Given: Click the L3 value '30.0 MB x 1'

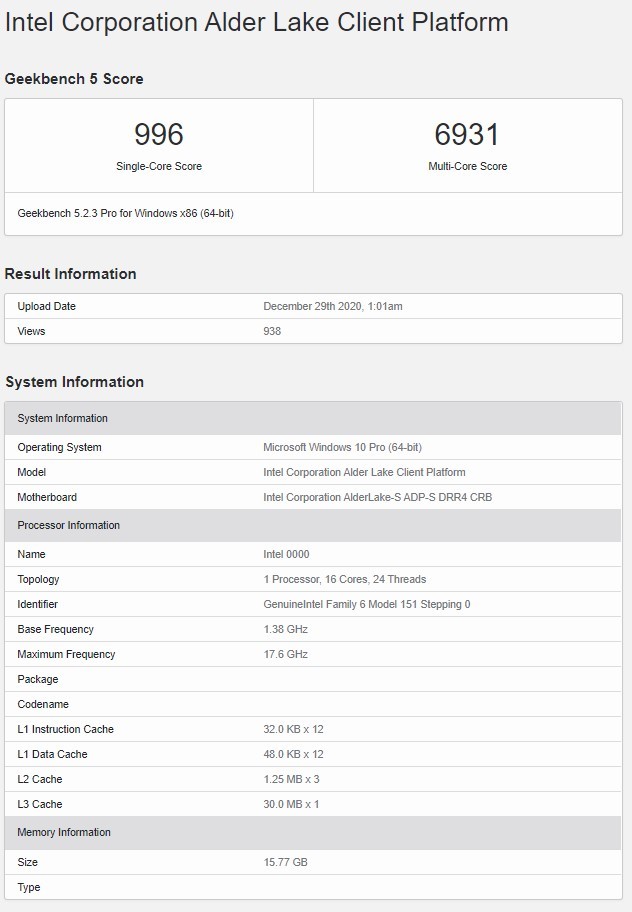Looking at the screenshot, I should point(291,804).
